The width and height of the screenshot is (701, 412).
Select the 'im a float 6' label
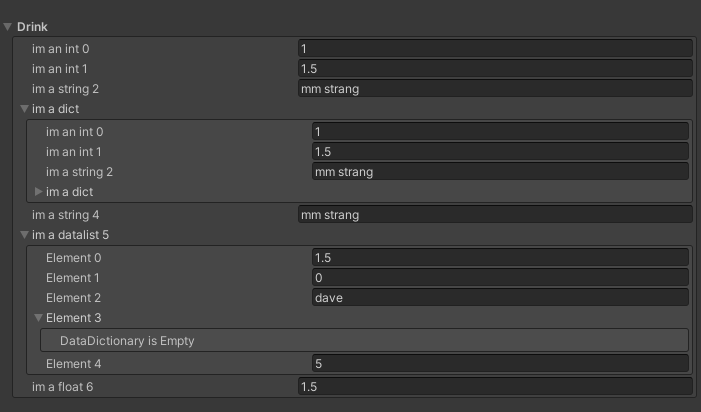coord(69,386)
